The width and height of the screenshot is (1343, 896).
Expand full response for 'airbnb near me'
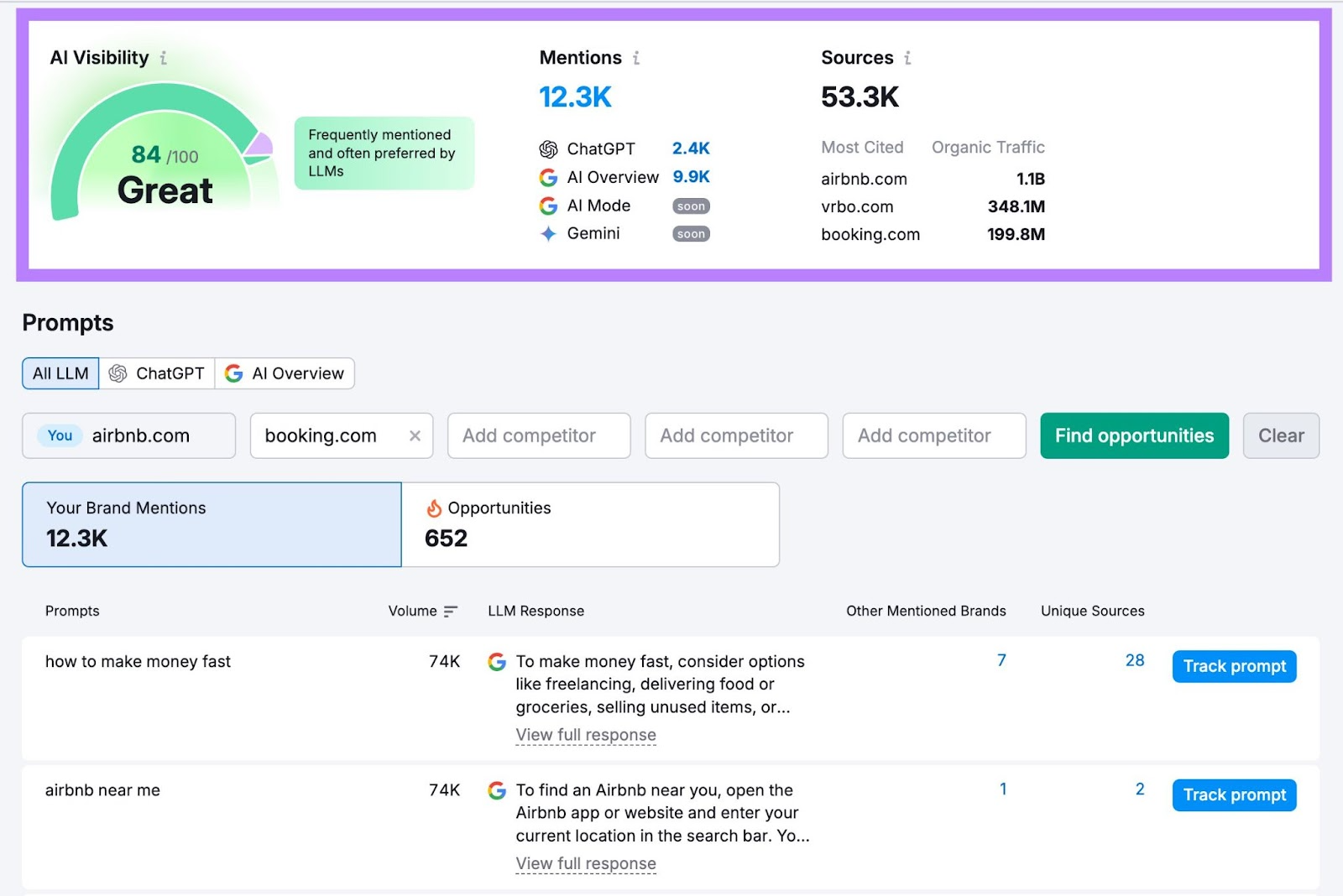point(585,863)
